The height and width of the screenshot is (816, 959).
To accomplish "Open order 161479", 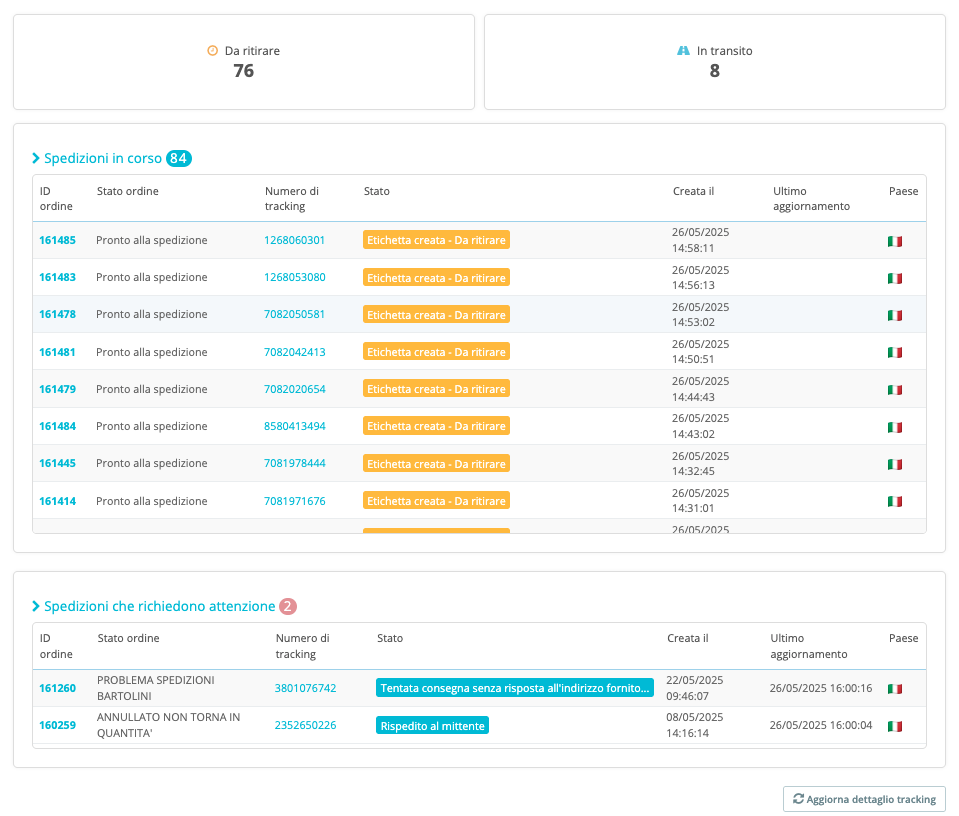I will tap(57, 389).
